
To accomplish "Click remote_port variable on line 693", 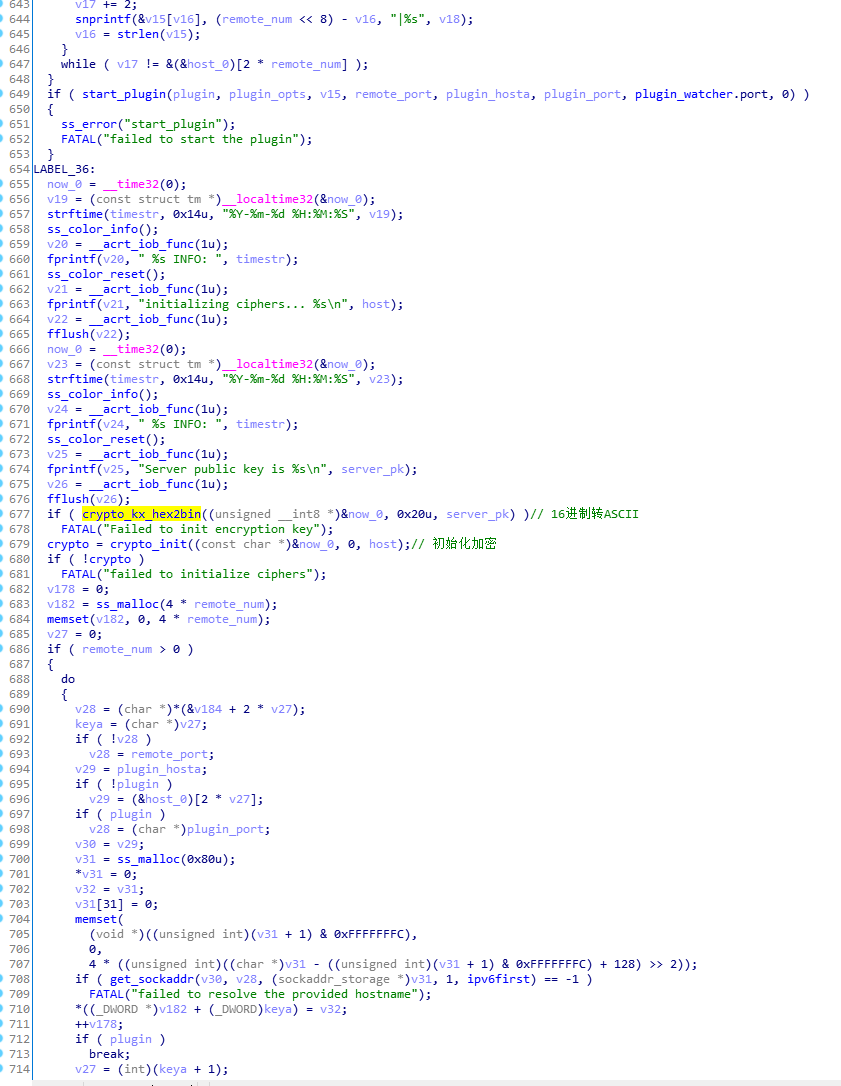I will coord(169,754).
